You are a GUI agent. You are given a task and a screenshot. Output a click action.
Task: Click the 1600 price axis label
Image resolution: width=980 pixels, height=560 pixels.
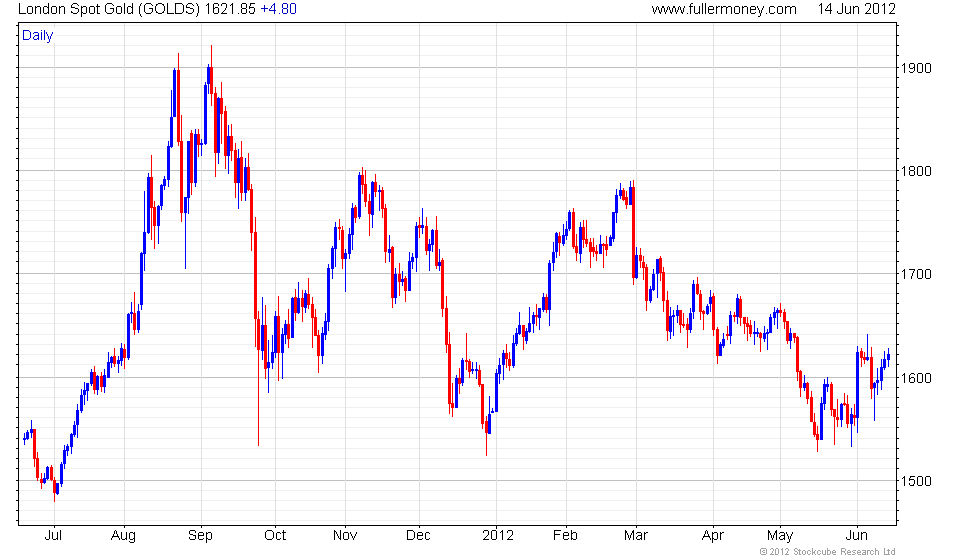point(916,378)
